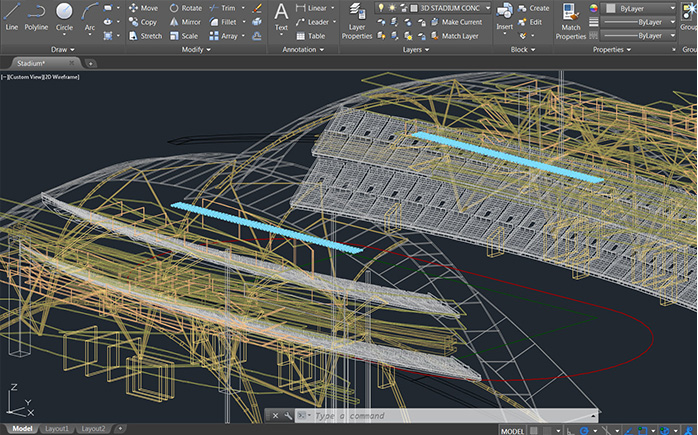Select the Text annotation tool

[x=281, y=16]
